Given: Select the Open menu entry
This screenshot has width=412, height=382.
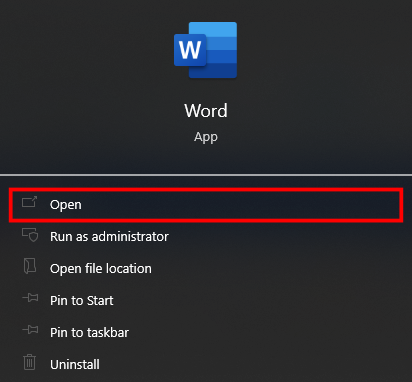Looking at the screenshot, I should (x=66, y=204).
